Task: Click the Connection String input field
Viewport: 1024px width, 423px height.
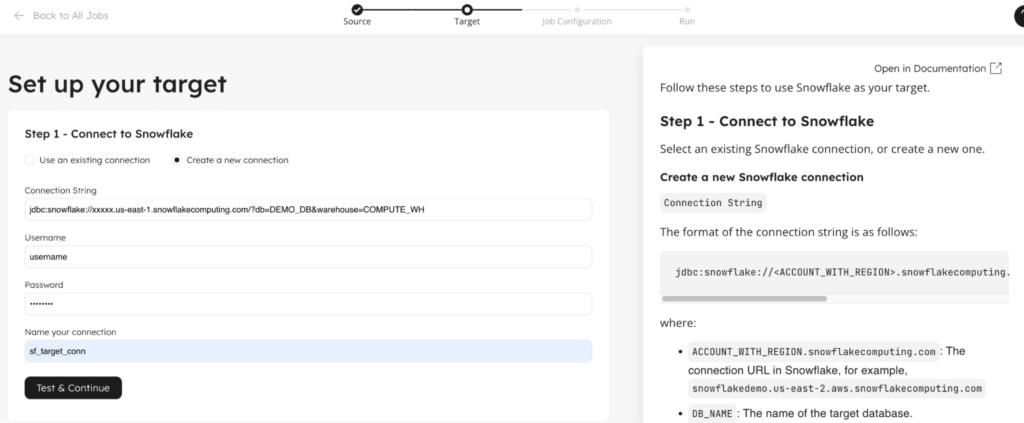Action: (x=308, y=210)
